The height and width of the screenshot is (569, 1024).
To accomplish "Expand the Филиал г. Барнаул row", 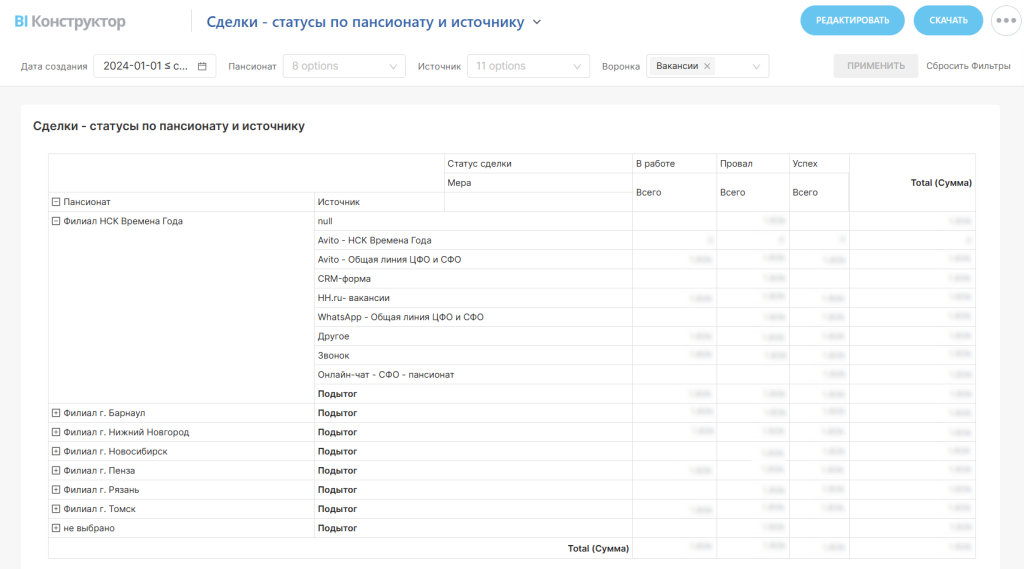I will 56,413.
